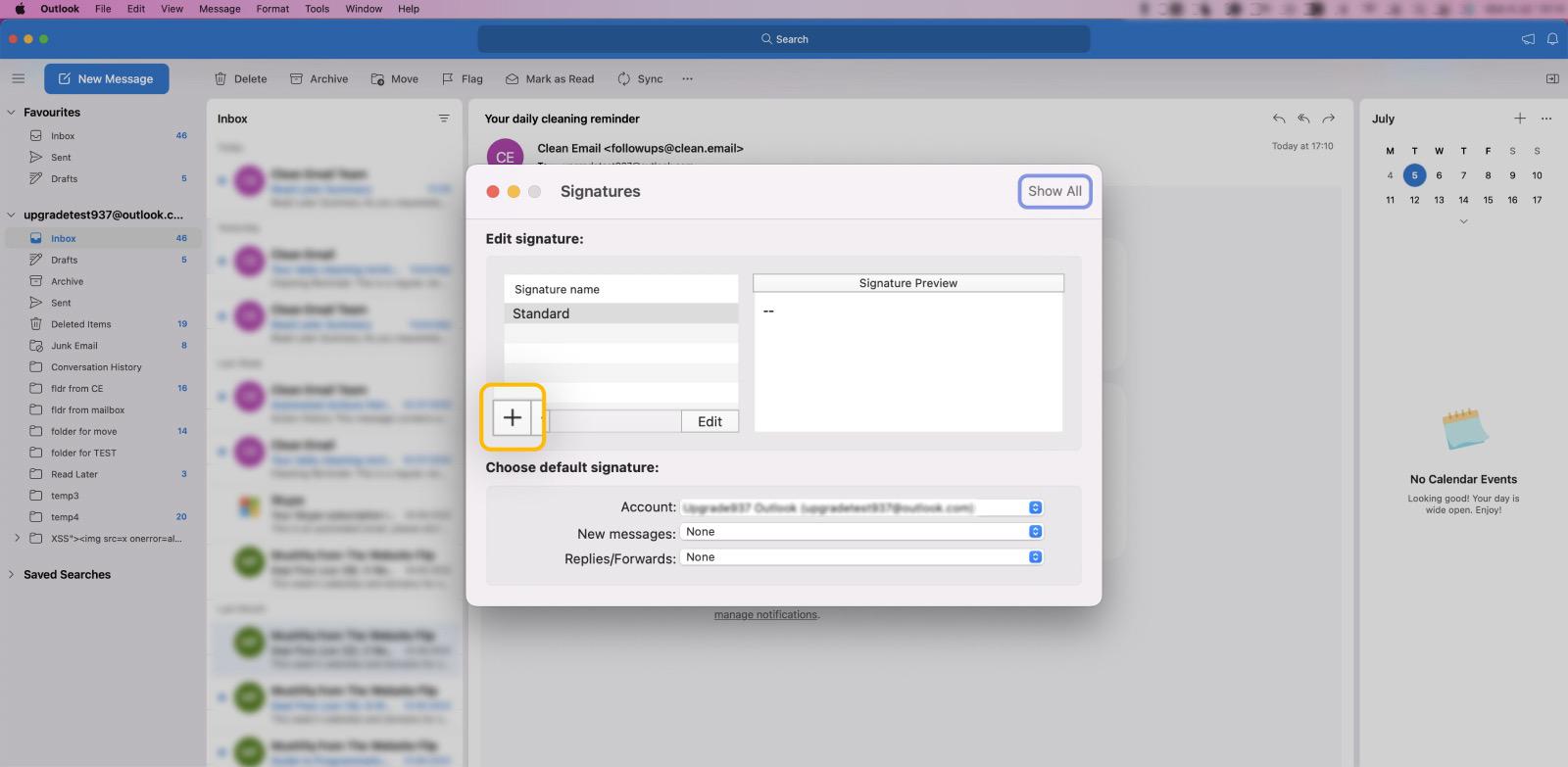The width and height of the screenshot is (1568, 767).
Task: Open the Tools menu
Action: pos(317,9)
